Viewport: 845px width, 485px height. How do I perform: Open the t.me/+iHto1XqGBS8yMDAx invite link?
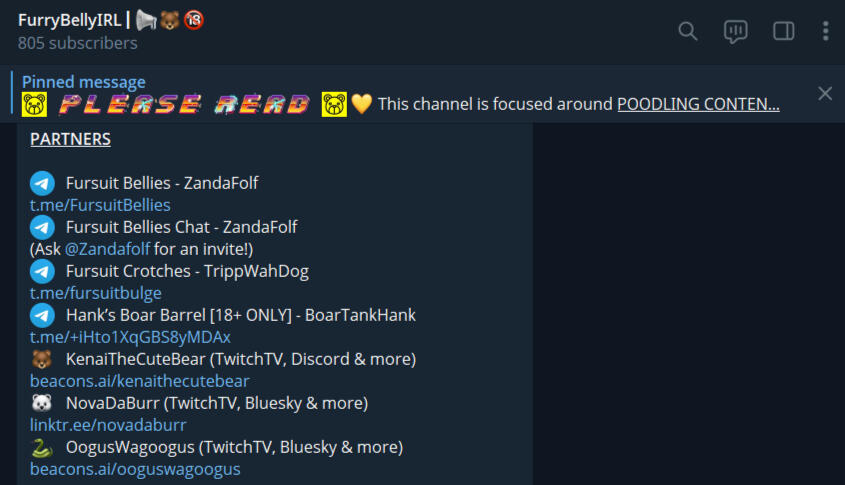coord(130,337)
